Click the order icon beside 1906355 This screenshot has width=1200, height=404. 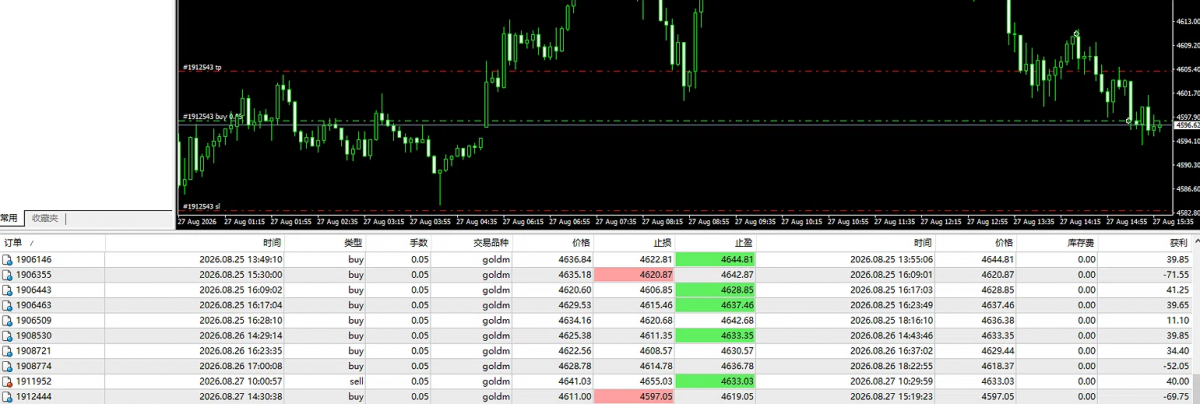(8, 273)
